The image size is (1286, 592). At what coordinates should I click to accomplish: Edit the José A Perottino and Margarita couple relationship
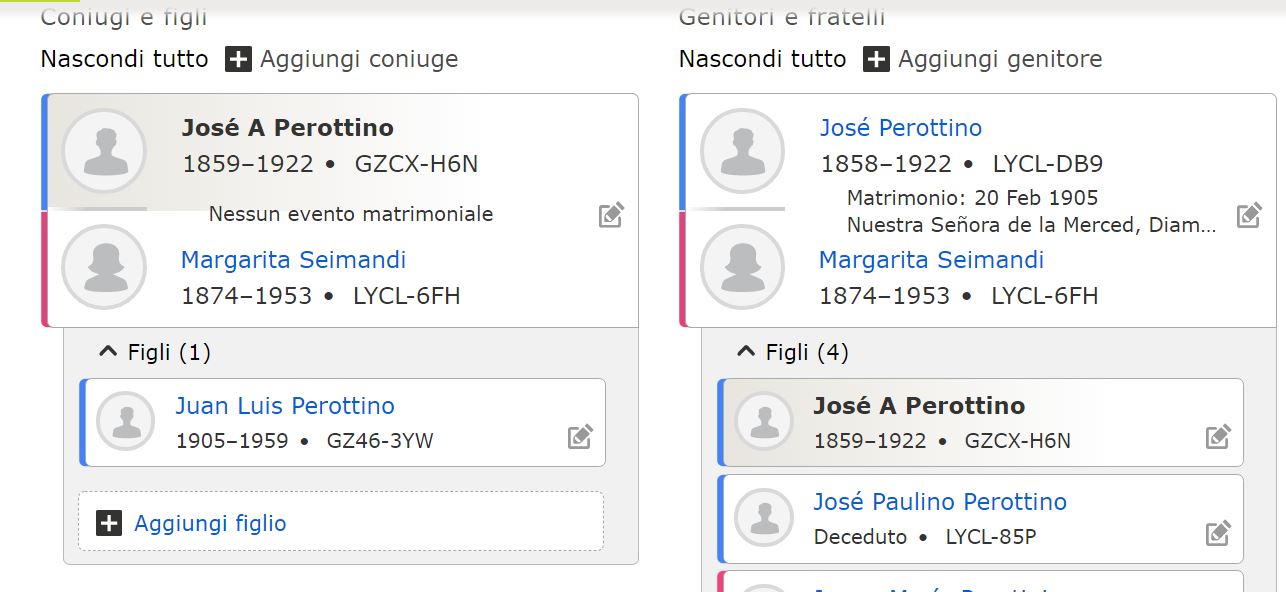tap(611, 215)
